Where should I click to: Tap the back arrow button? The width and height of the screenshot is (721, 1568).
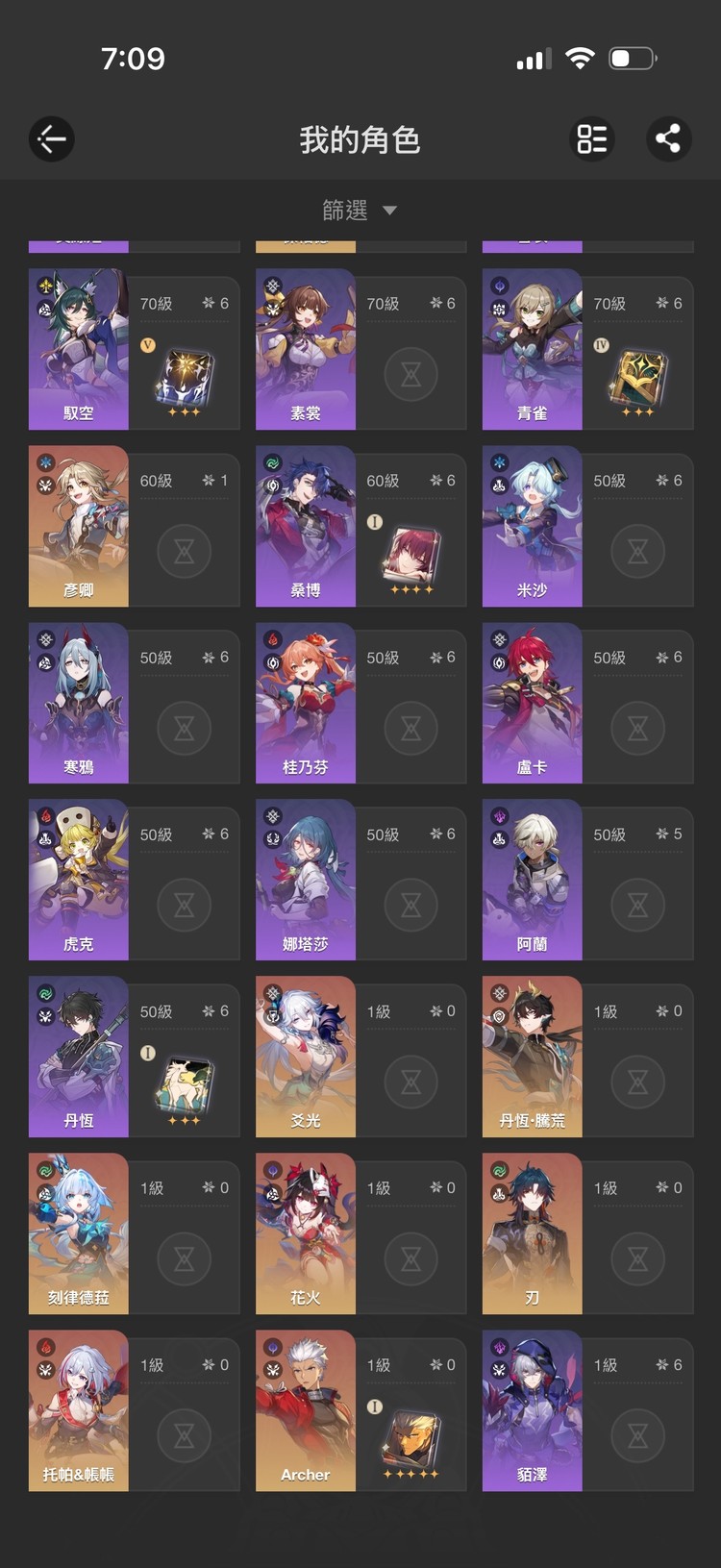click(x=51, y=139)
